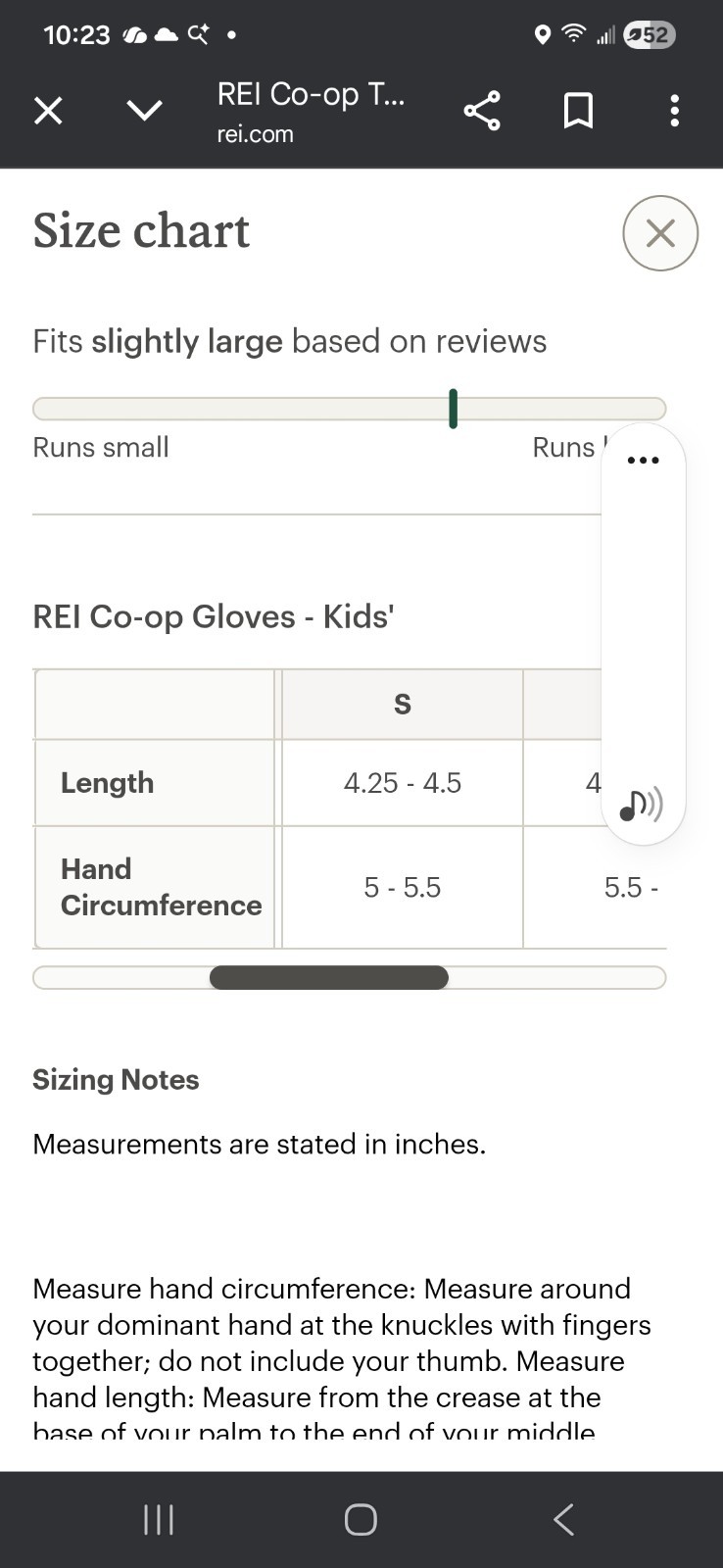Tap the share icon
Screen dimensions: 723x1568
coord(481,111)
